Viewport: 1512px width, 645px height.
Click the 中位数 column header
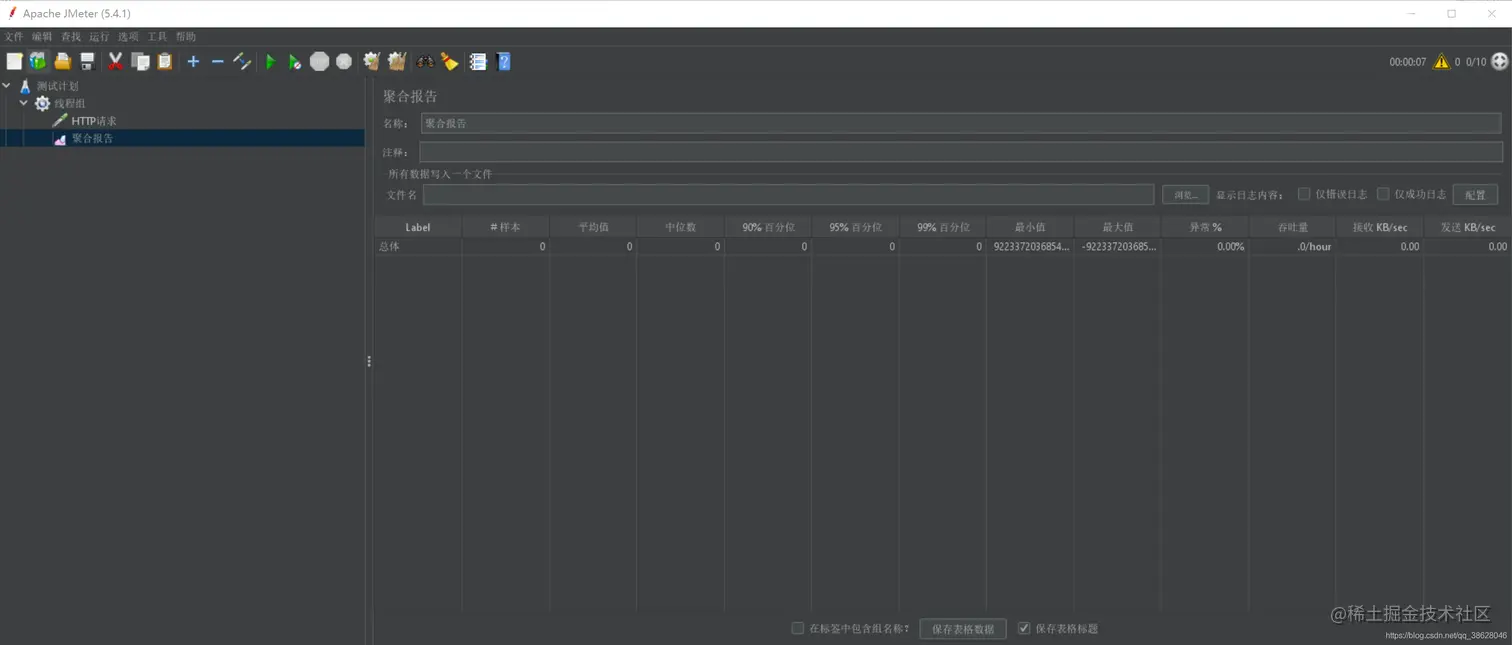[x=680, y=227]
